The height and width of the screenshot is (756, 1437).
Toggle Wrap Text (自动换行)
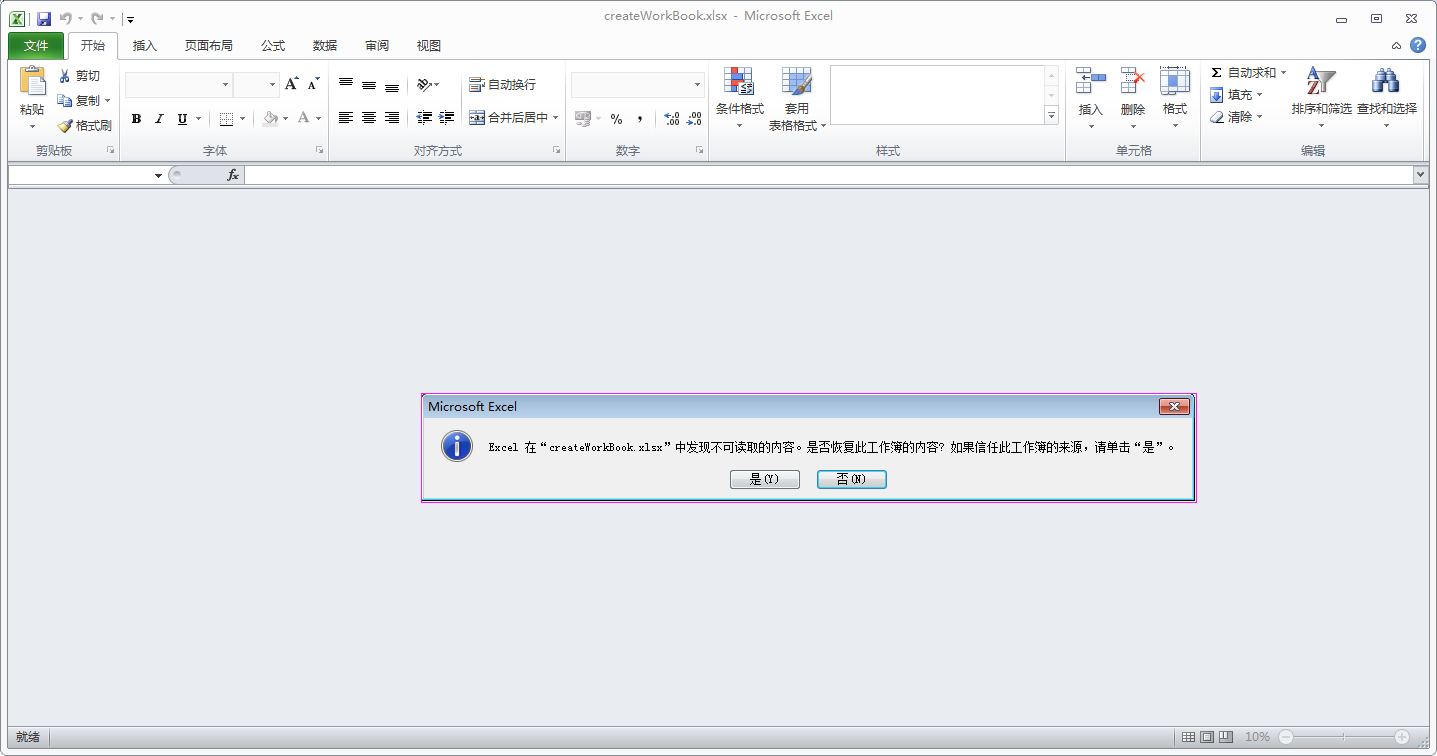(x=502, y=84)
